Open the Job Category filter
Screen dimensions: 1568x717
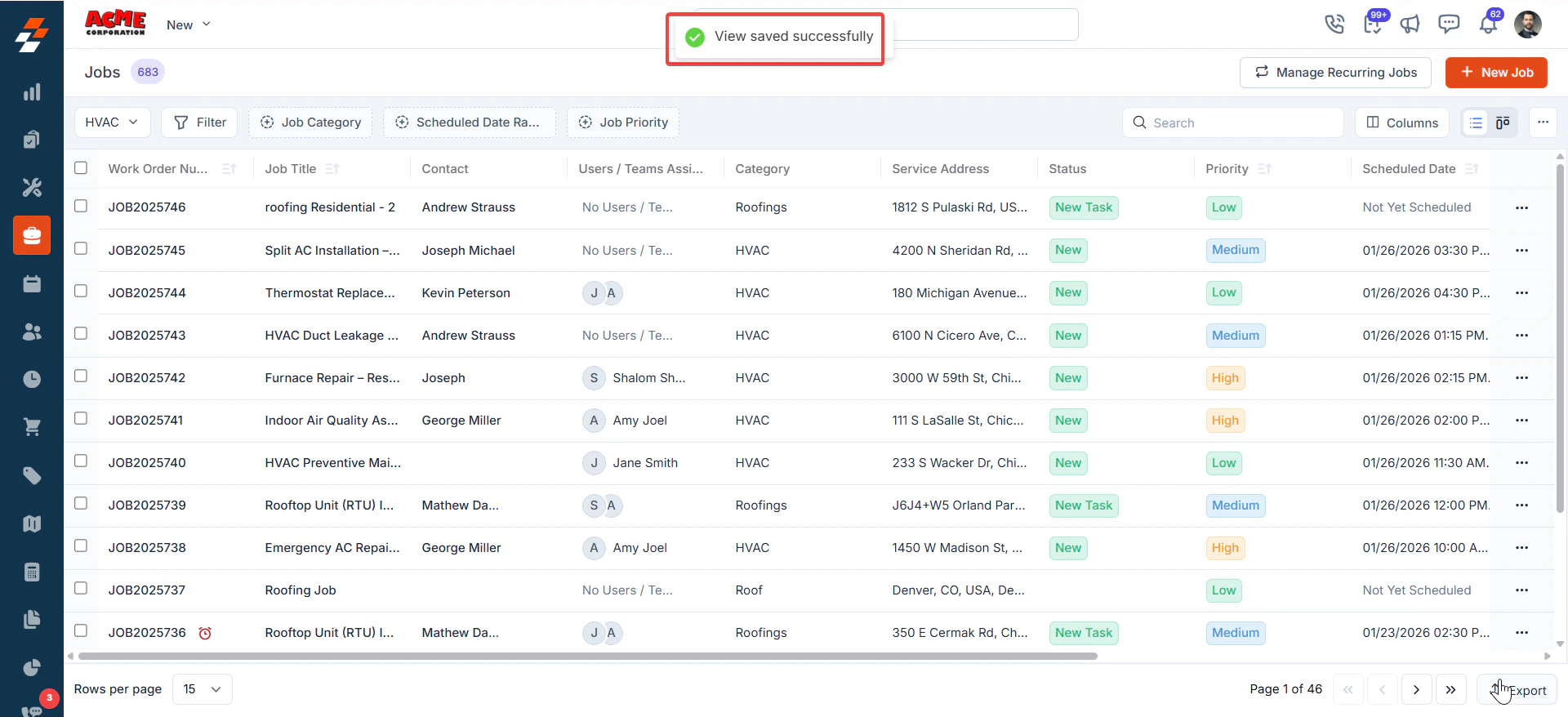(310, 122)
